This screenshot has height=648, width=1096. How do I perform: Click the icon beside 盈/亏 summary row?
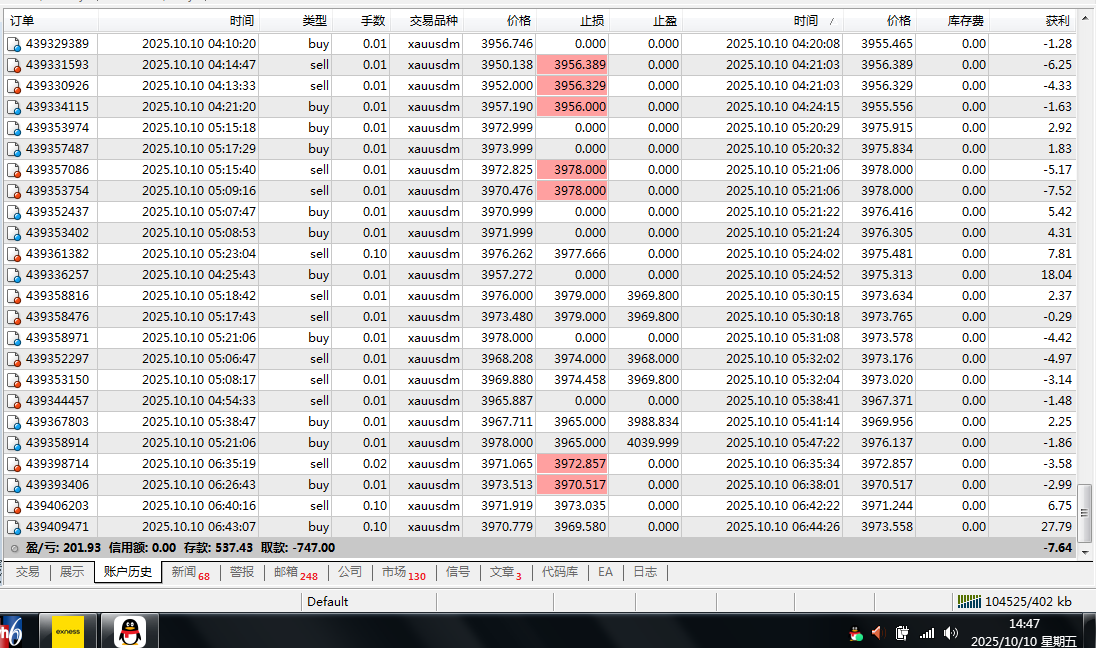coord(14,548)
